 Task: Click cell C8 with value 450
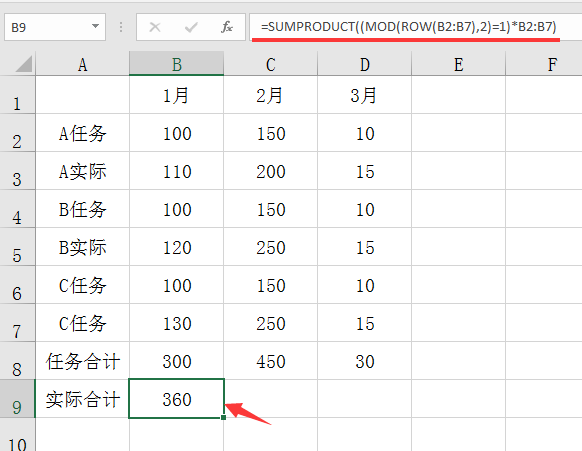coord(271,361)
